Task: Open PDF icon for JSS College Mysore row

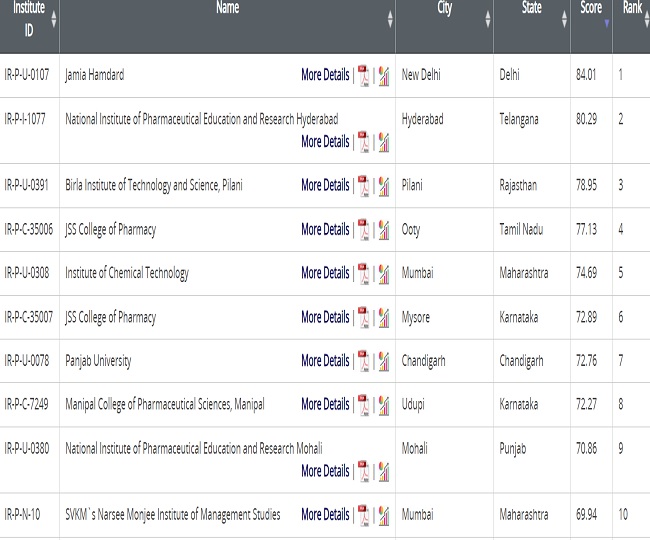Action: pyautogui.click(x=365, y=318)
